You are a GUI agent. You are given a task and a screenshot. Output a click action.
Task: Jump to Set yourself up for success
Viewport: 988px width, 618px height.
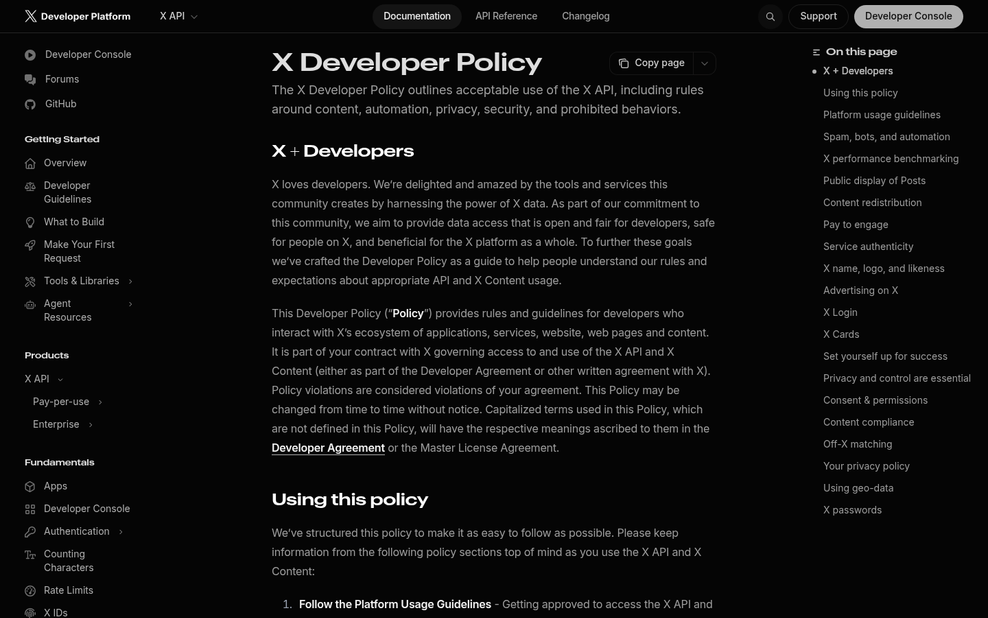885,357
